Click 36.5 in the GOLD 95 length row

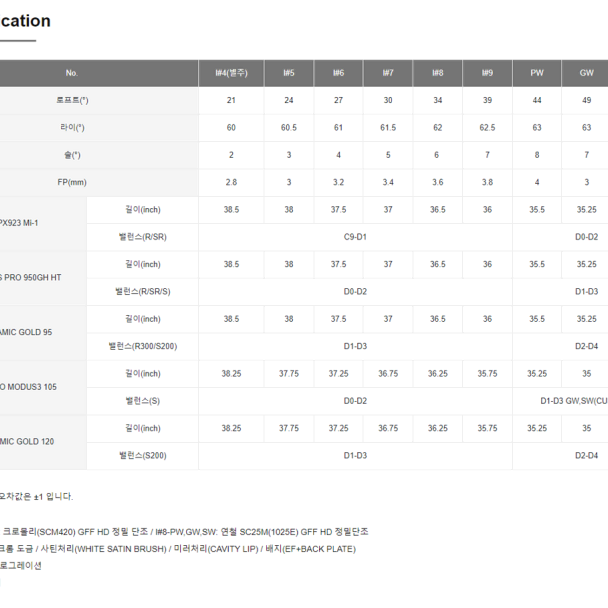438,319
